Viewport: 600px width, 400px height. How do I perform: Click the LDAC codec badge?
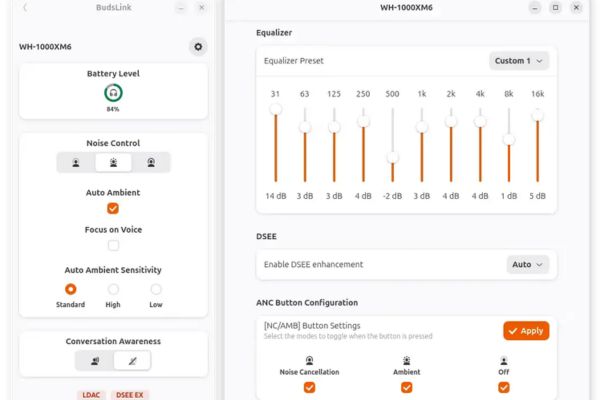(91, 395)
